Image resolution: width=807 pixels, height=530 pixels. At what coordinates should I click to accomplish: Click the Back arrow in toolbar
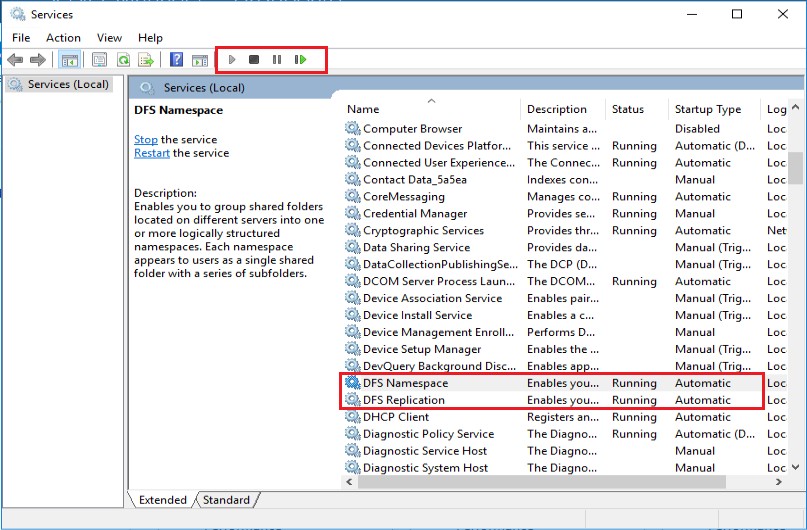pyautogui.click(x=15, y=60)
